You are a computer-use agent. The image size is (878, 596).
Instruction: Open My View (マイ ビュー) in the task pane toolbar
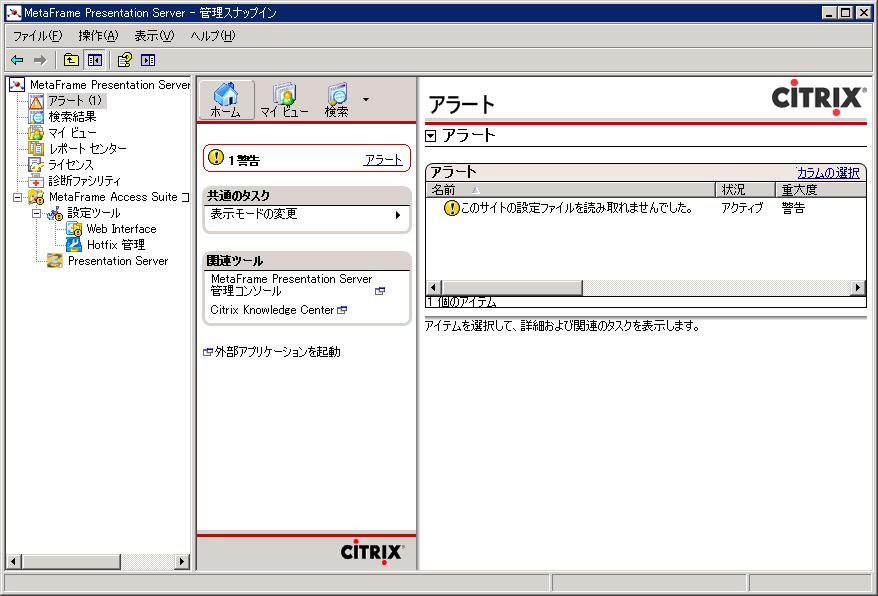click(284, 100)
